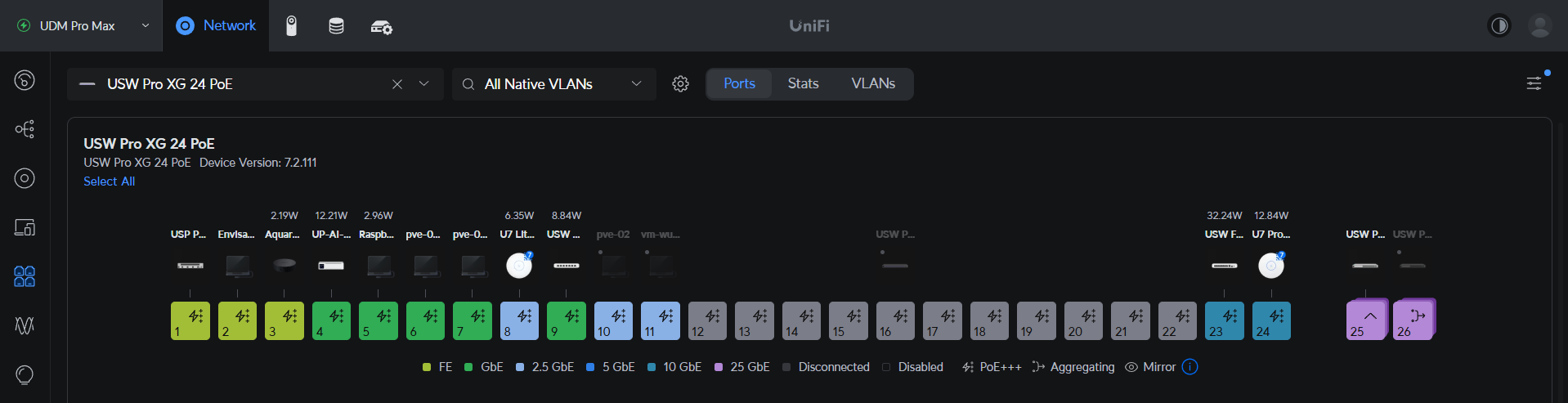
Task: Open the All Native VLANs dropdown
Action: 554,84
